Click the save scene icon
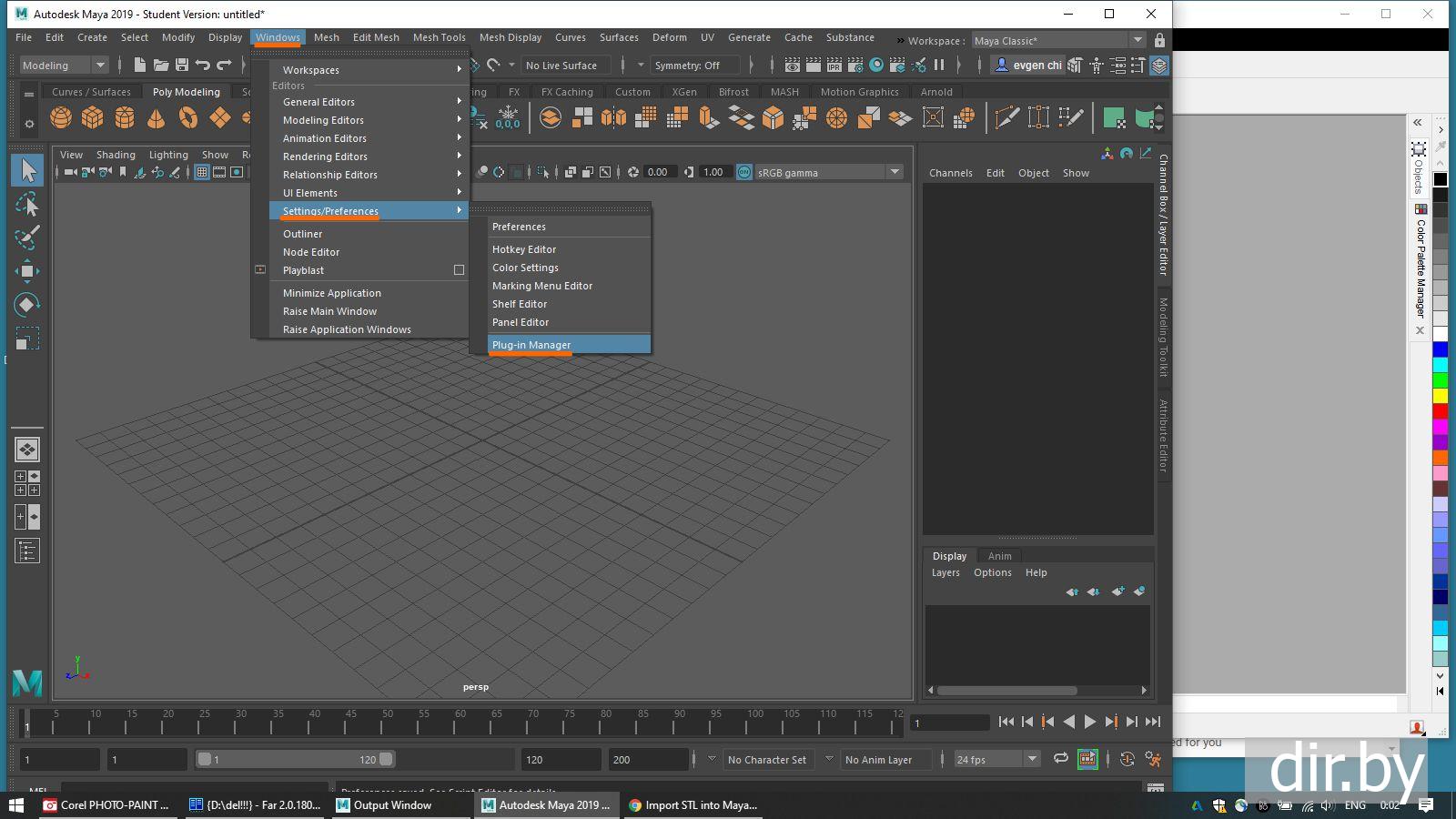 point(182,65)
